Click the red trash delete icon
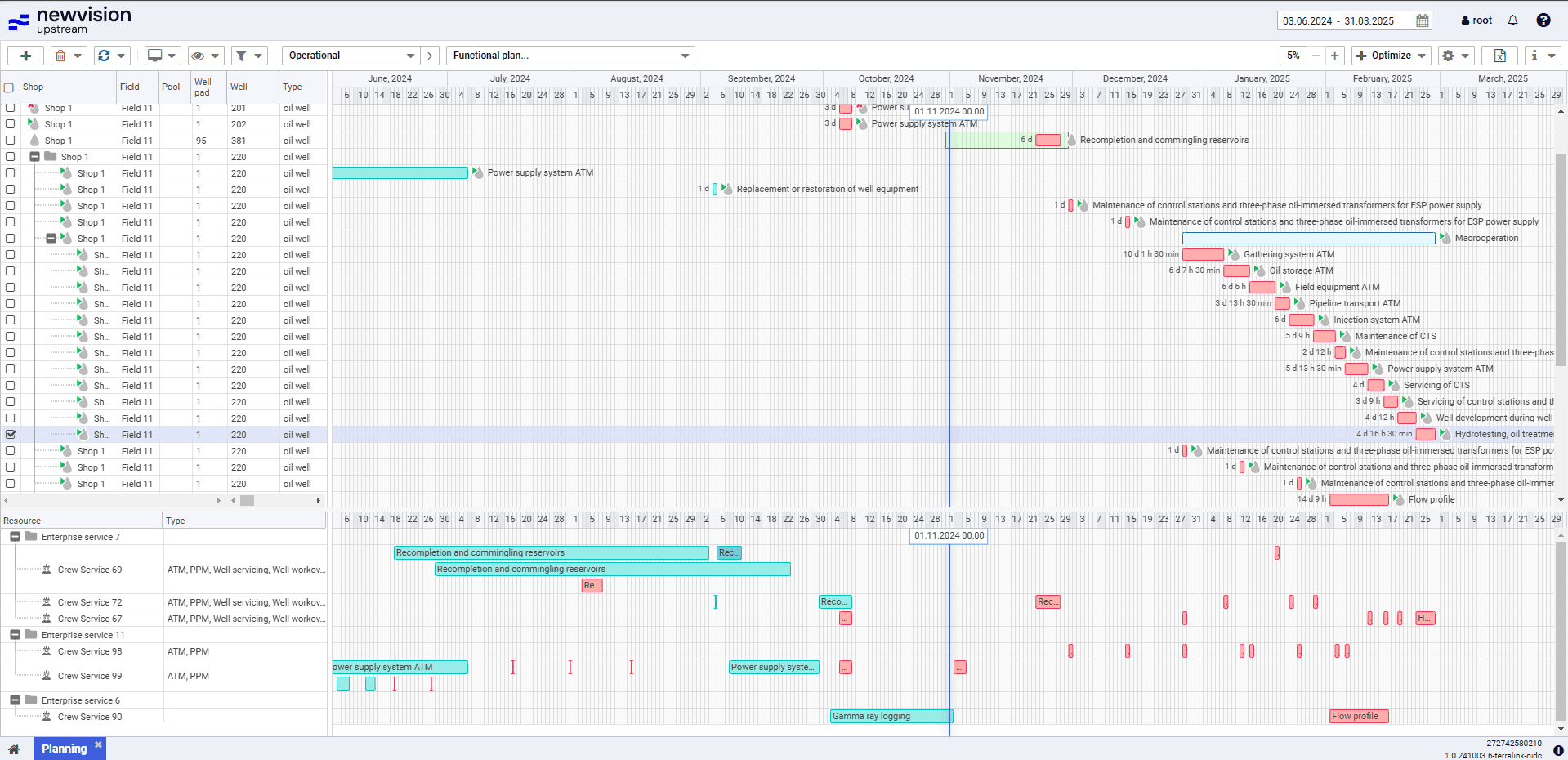The image size is (1568, 760). point(60,56)
